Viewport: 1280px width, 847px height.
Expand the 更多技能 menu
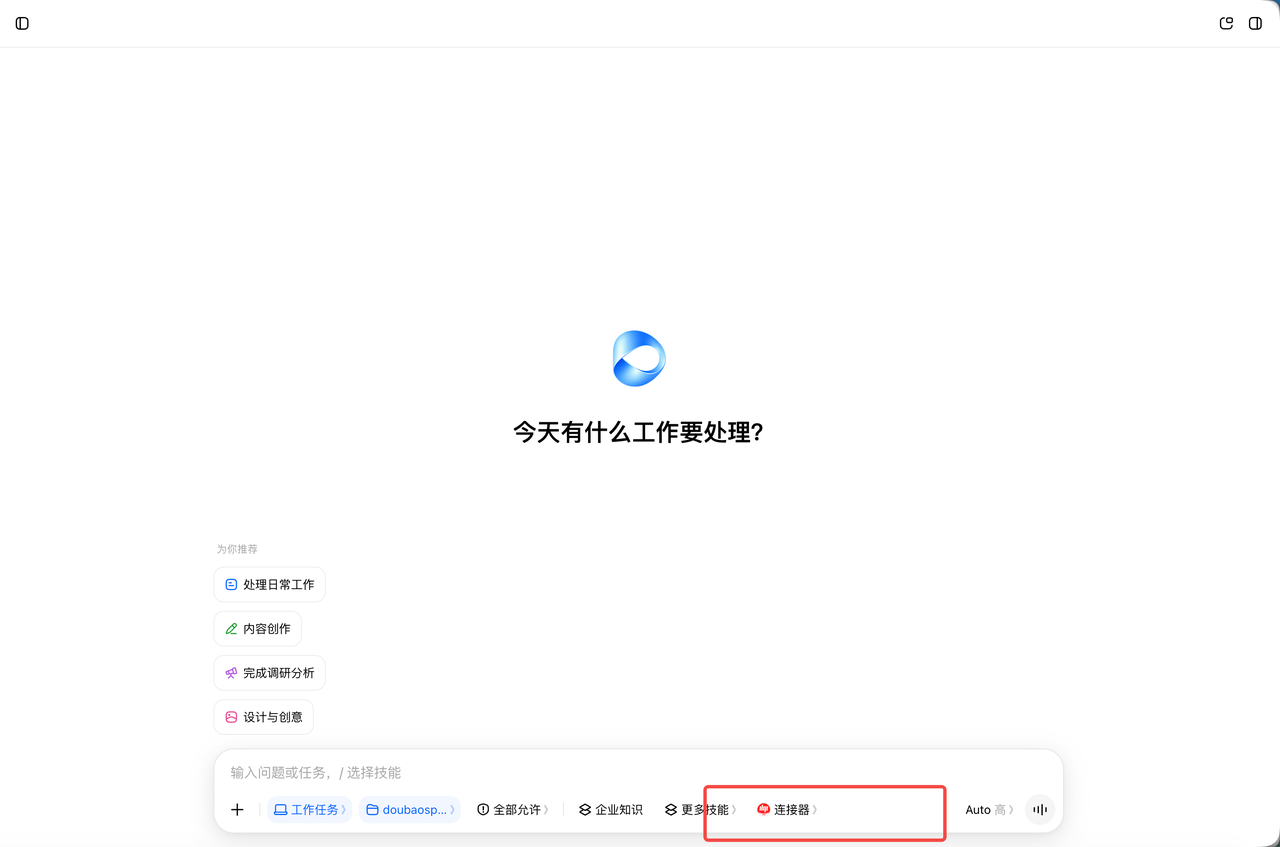pyautogui.click(x=701, y=809)
